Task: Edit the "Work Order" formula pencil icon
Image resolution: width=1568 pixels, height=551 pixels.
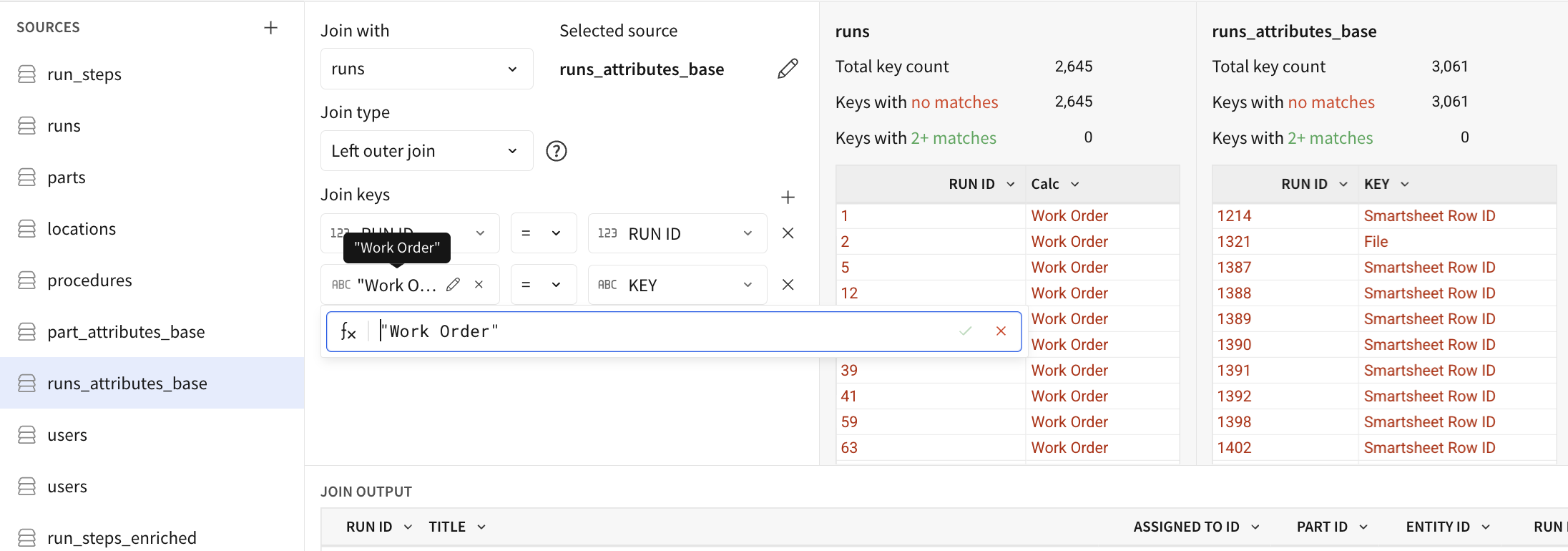Action: click(453, 285)
